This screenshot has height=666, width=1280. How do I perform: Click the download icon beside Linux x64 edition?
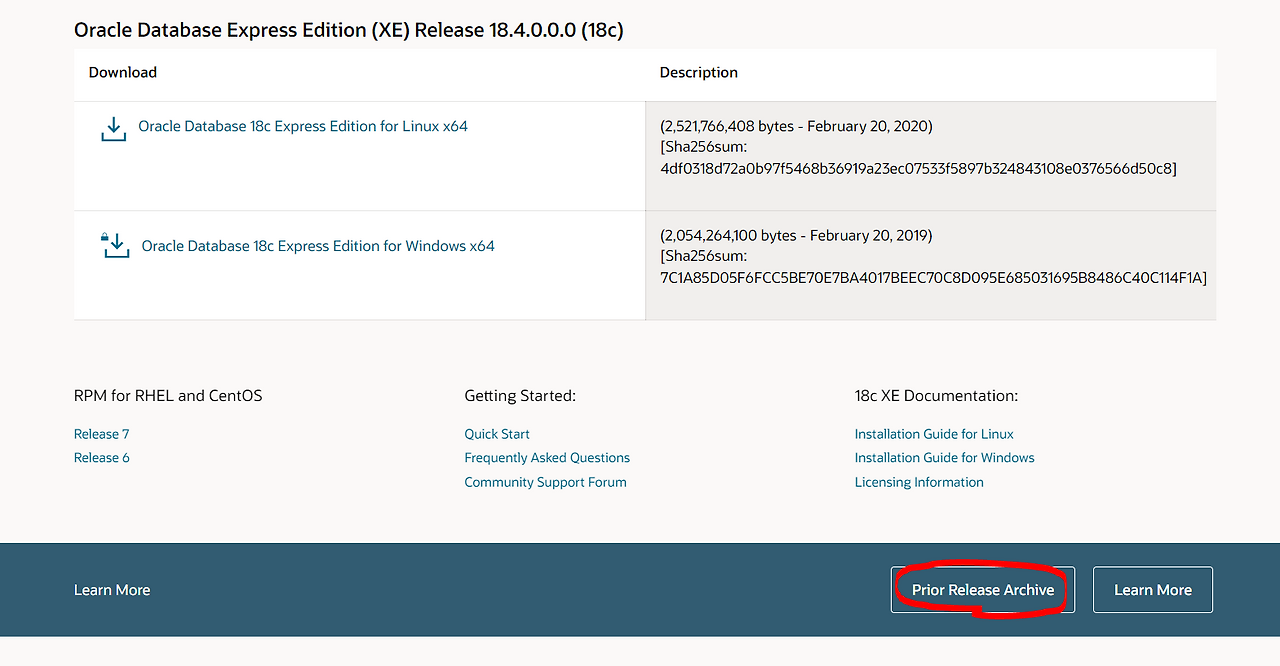coord(114,129)
